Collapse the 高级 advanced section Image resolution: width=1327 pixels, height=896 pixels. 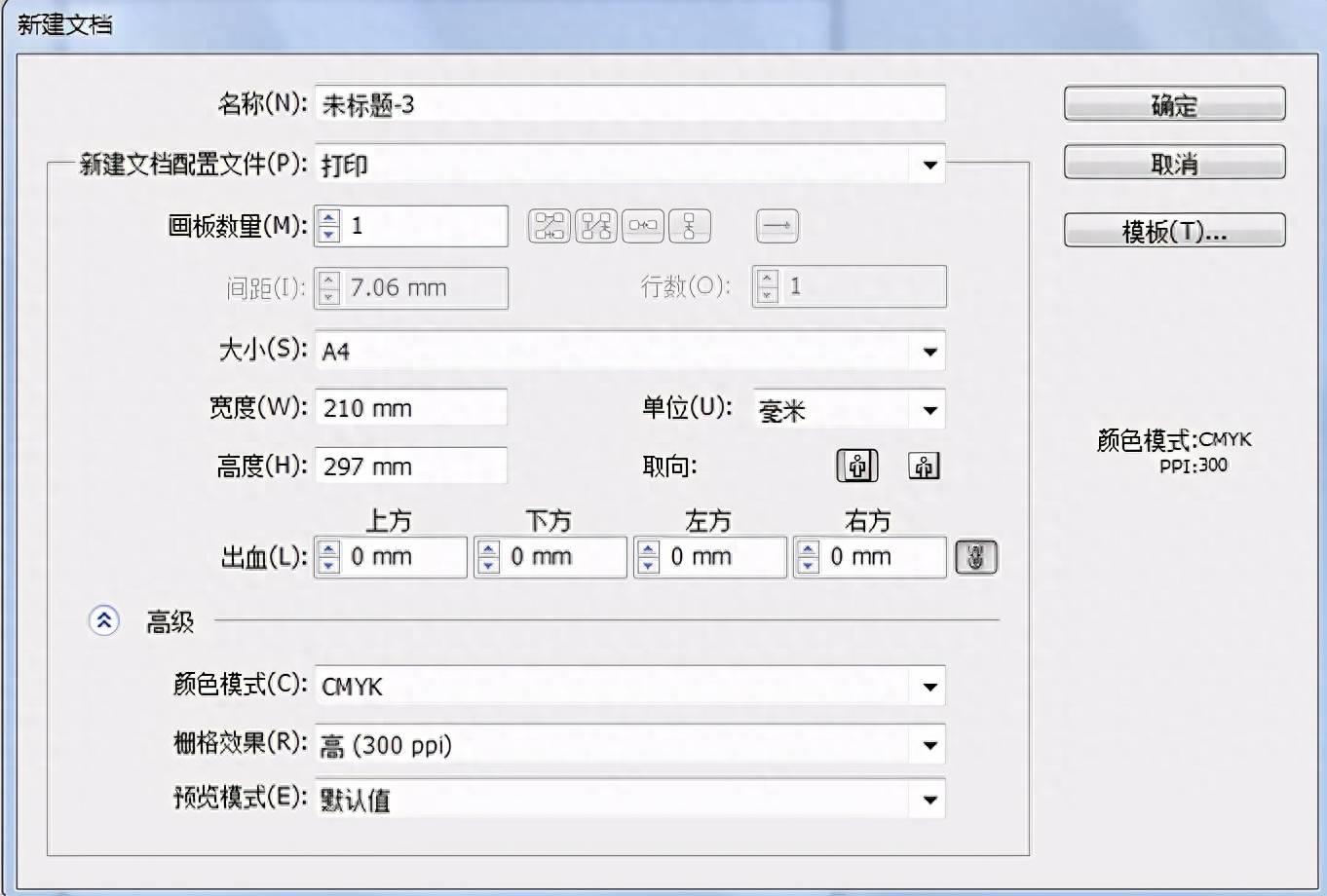click(x=104, y=620)
